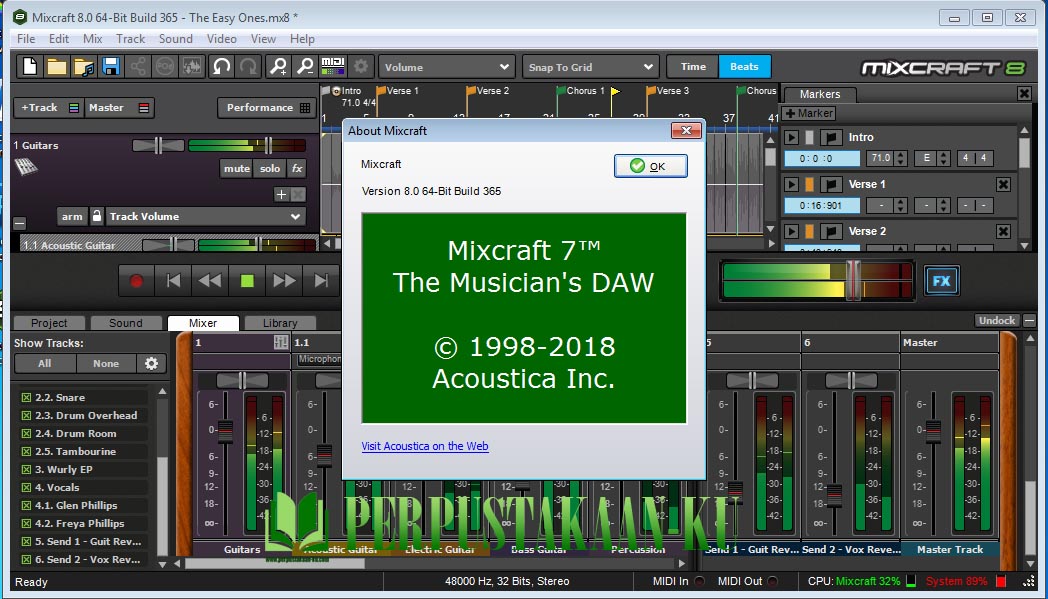This screenshot has height=599, width=1048.
Task: Open project using the yellow folder icon
Action: [57, 66]
